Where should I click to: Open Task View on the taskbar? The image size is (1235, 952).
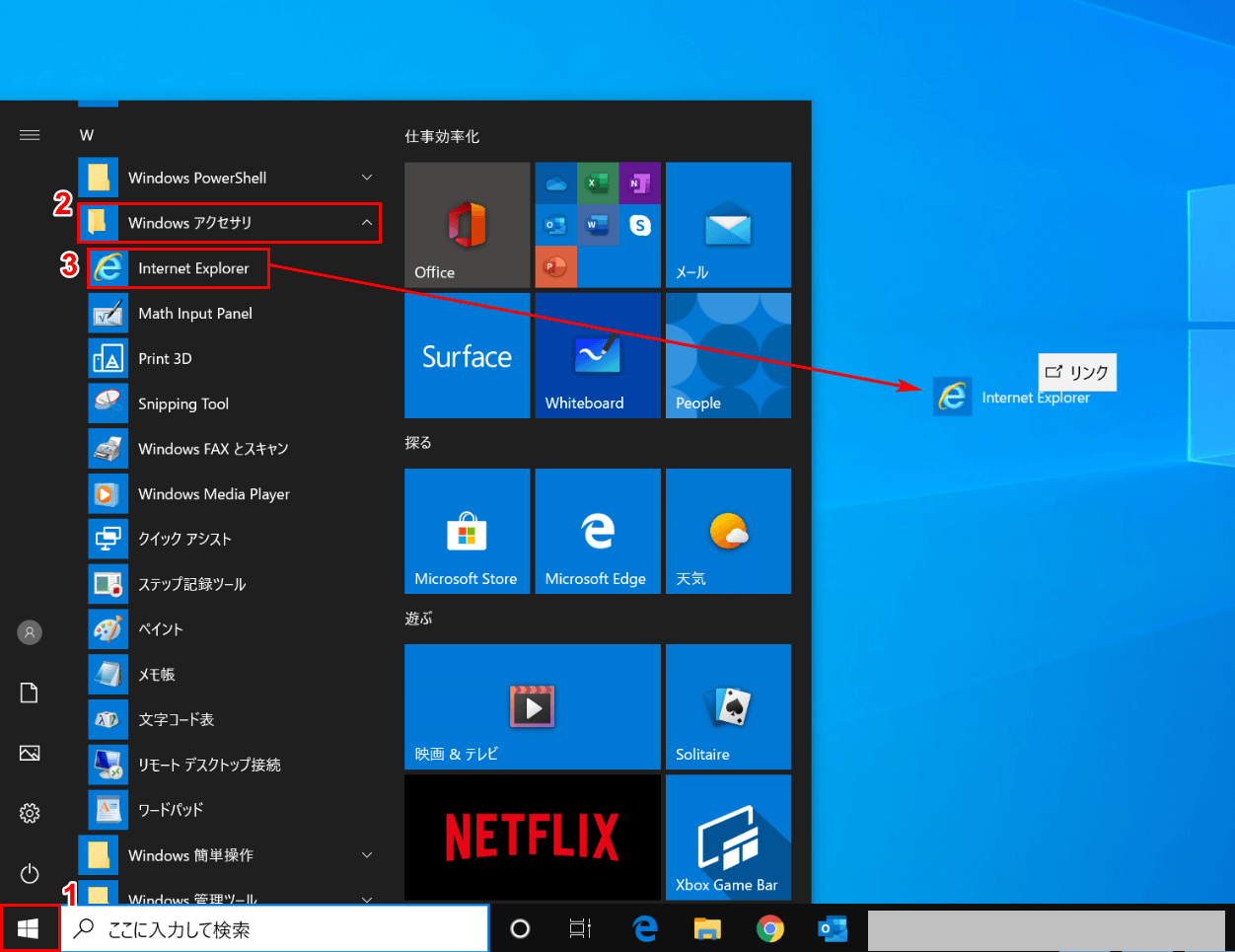pyautogui.click(x=580, y=928)
